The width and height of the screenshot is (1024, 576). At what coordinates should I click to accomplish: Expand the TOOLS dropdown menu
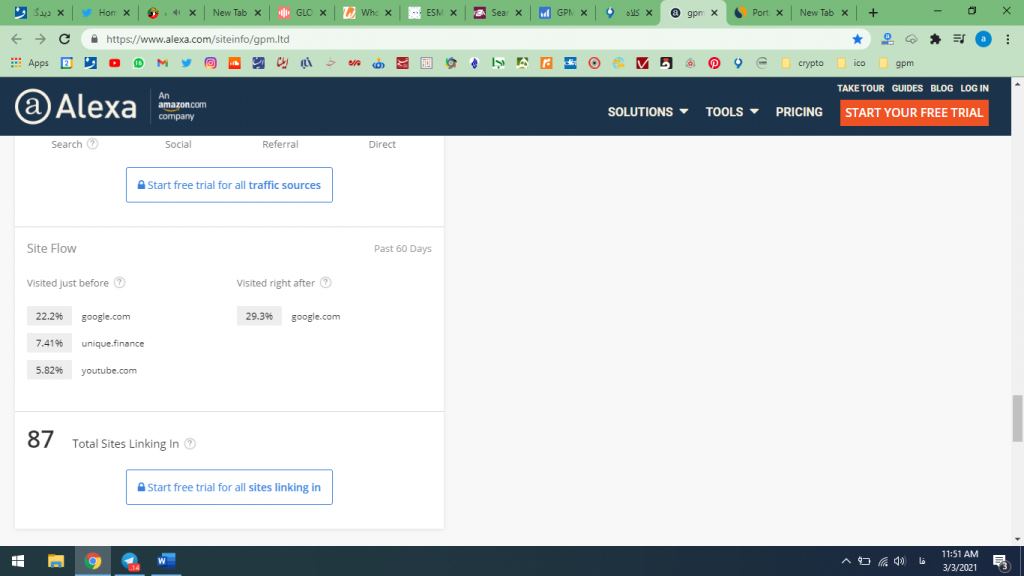731,112
